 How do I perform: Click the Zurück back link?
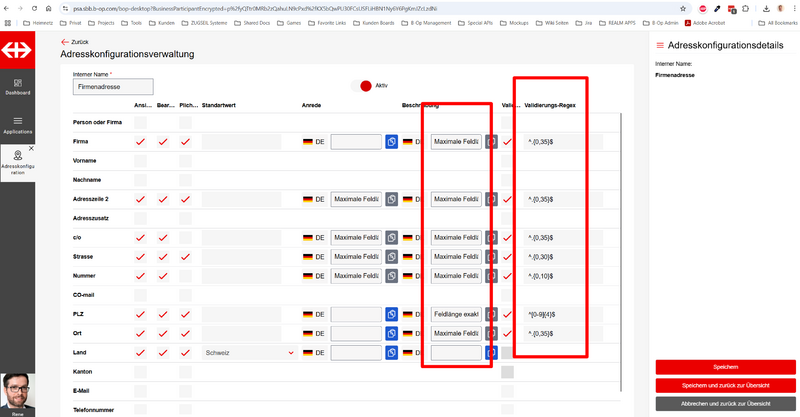72,42
